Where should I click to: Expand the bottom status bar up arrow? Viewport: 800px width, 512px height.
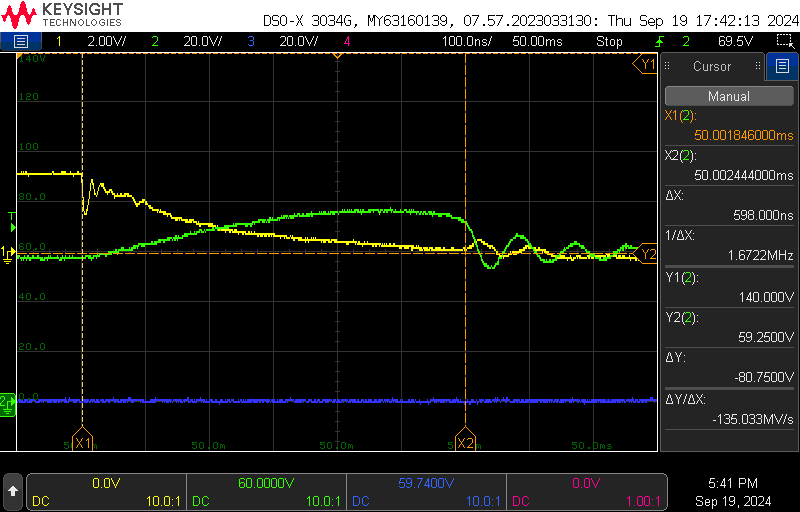pos(13,492)
